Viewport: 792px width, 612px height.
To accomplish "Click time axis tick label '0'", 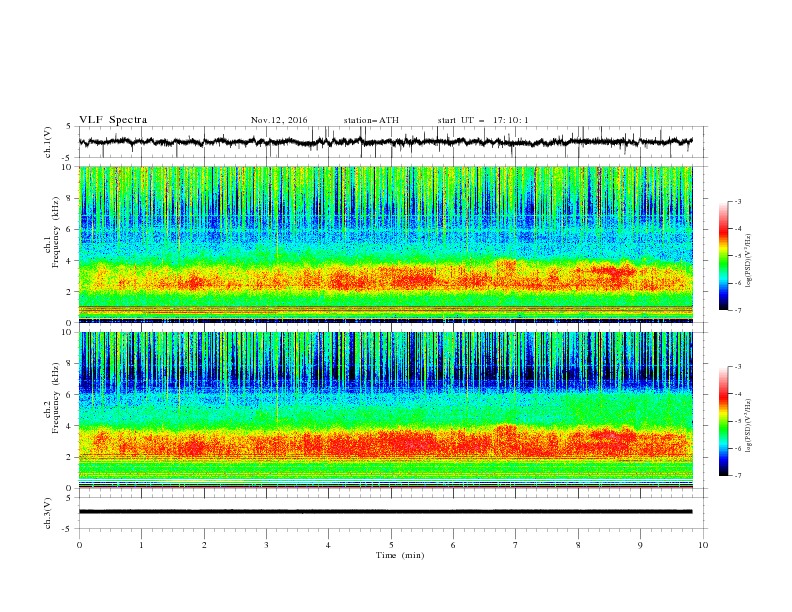I will coord(79,545).
